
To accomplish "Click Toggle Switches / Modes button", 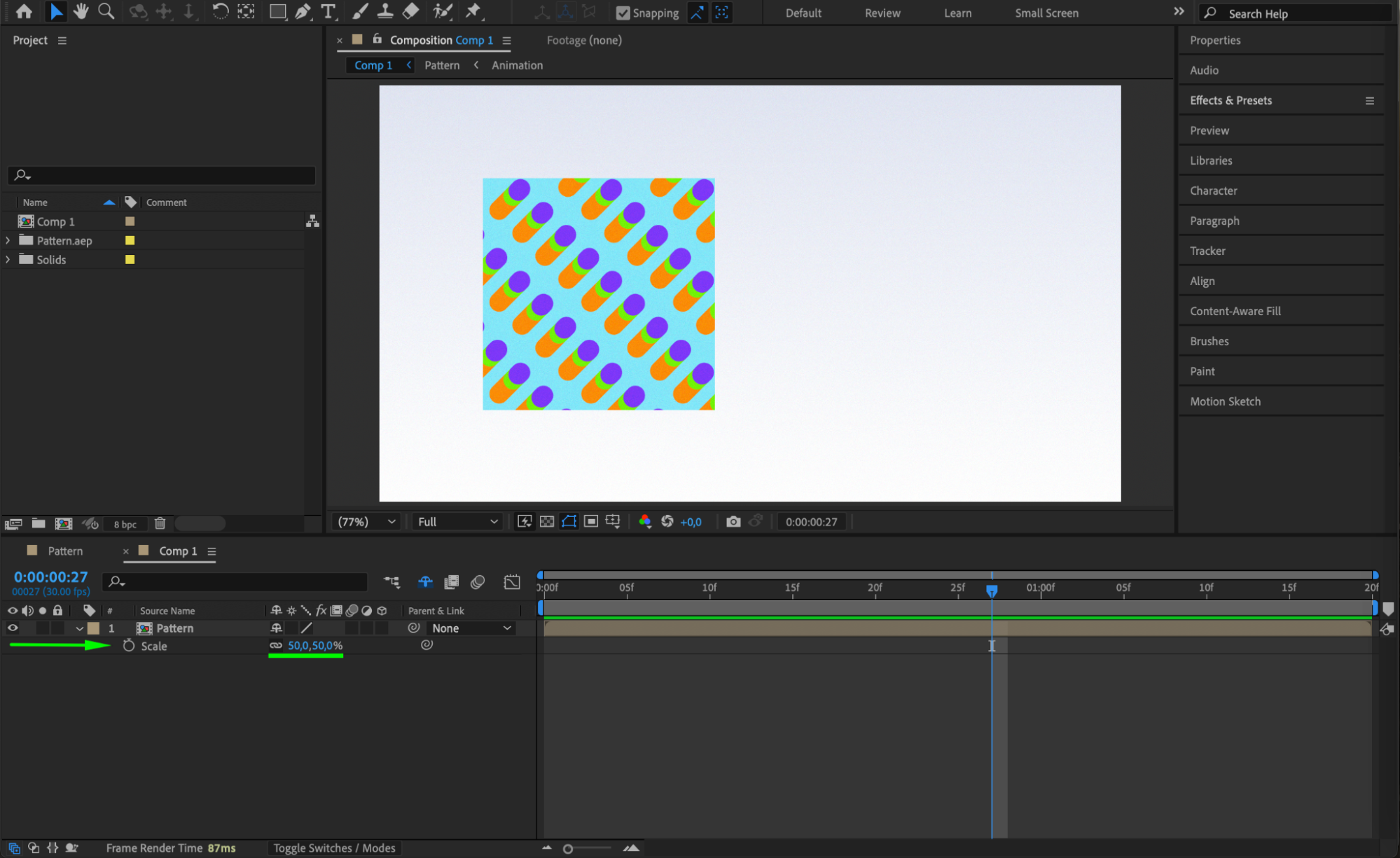I will [334, 848].
